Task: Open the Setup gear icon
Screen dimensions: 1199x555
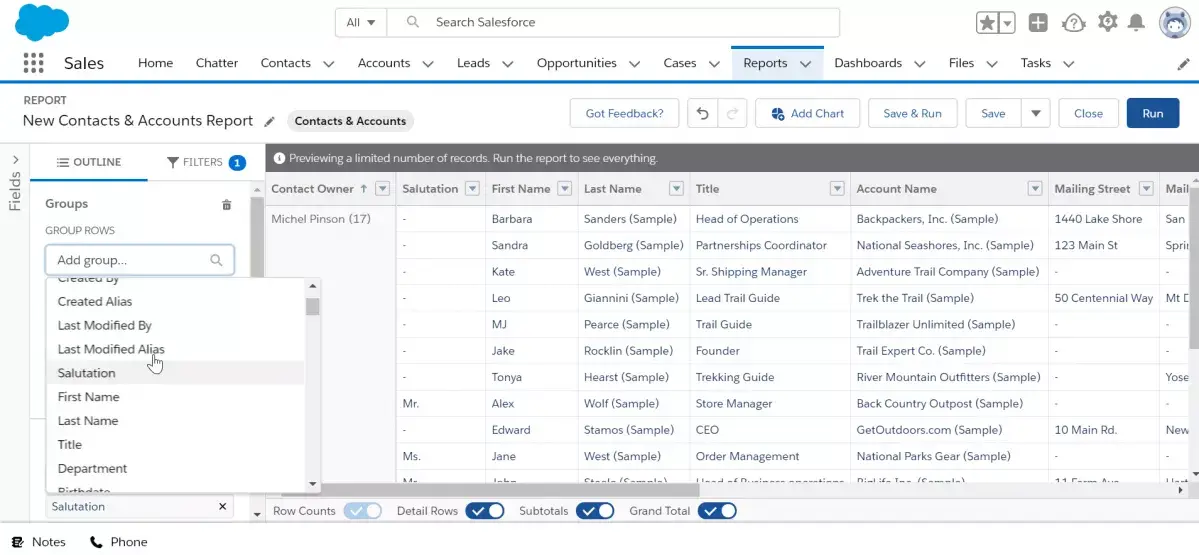Action: click(1107, 22)
